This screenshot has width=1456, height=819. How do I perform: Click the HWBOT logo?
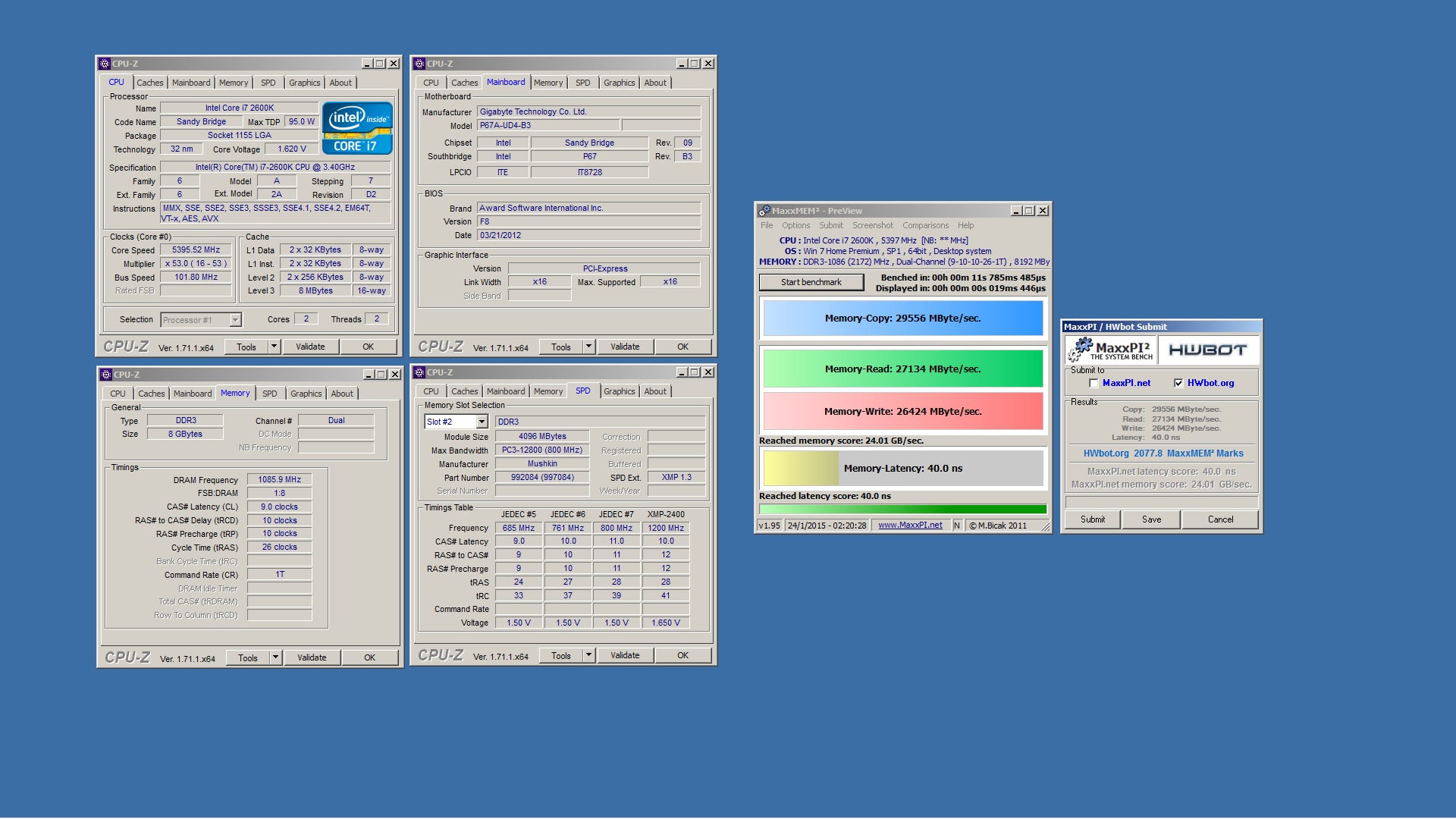(1207, 350)
